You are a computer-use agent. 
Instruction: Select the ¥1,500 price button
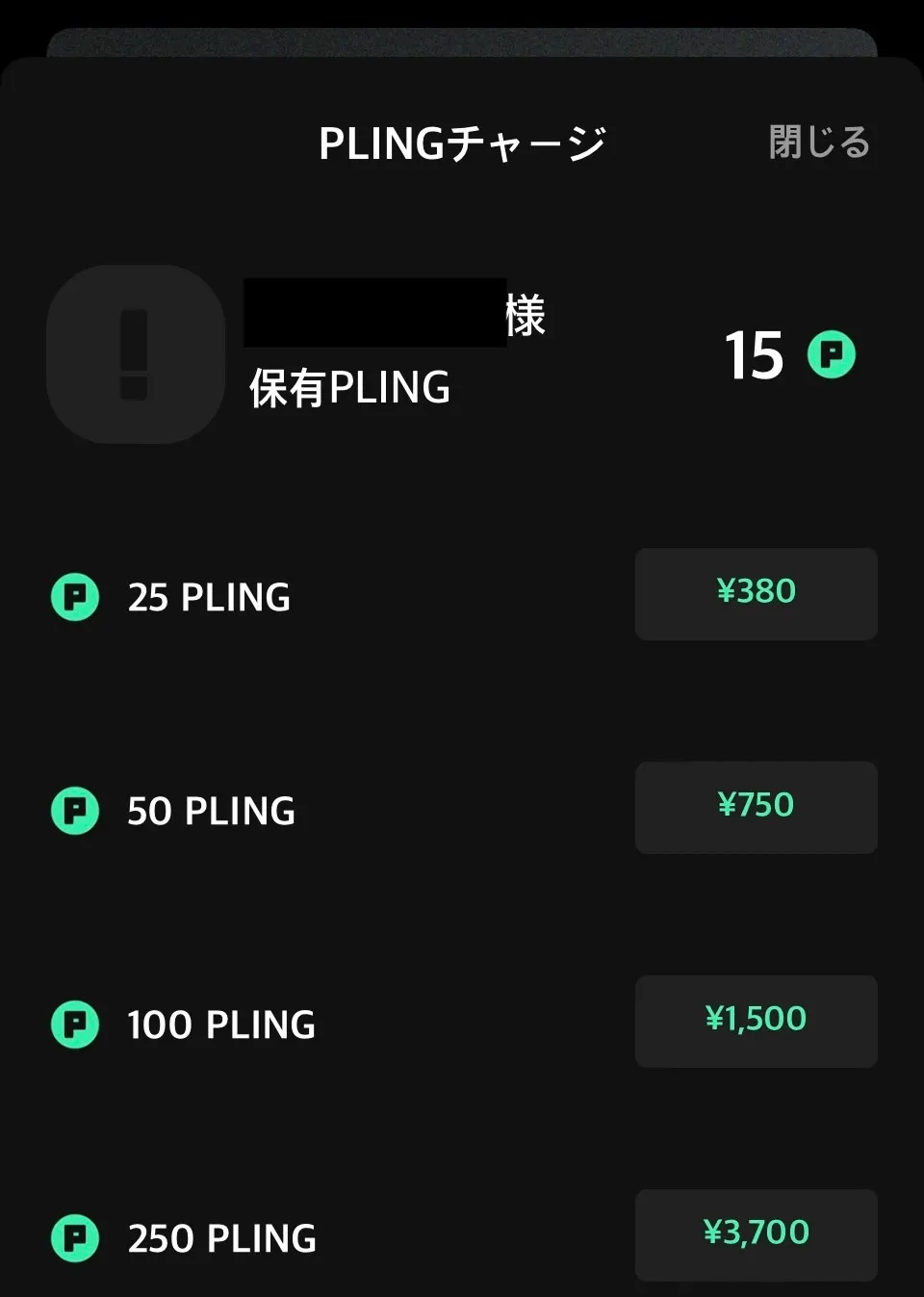click(x=757, y=1022)
